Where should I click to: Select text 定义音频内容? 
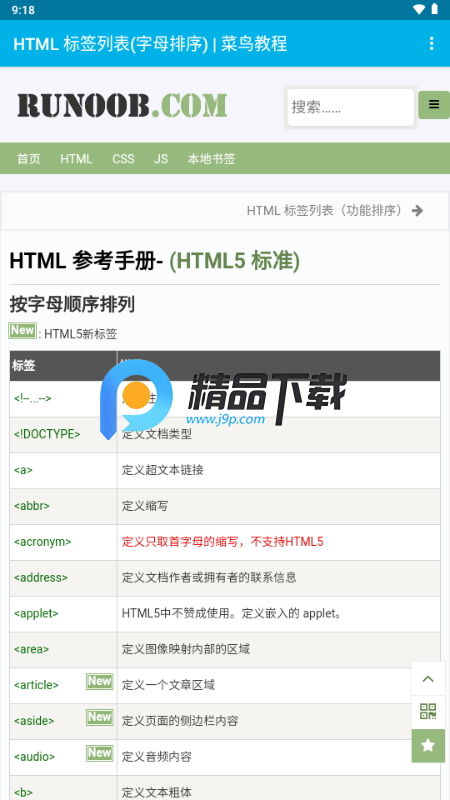click(x=157, y=757)
